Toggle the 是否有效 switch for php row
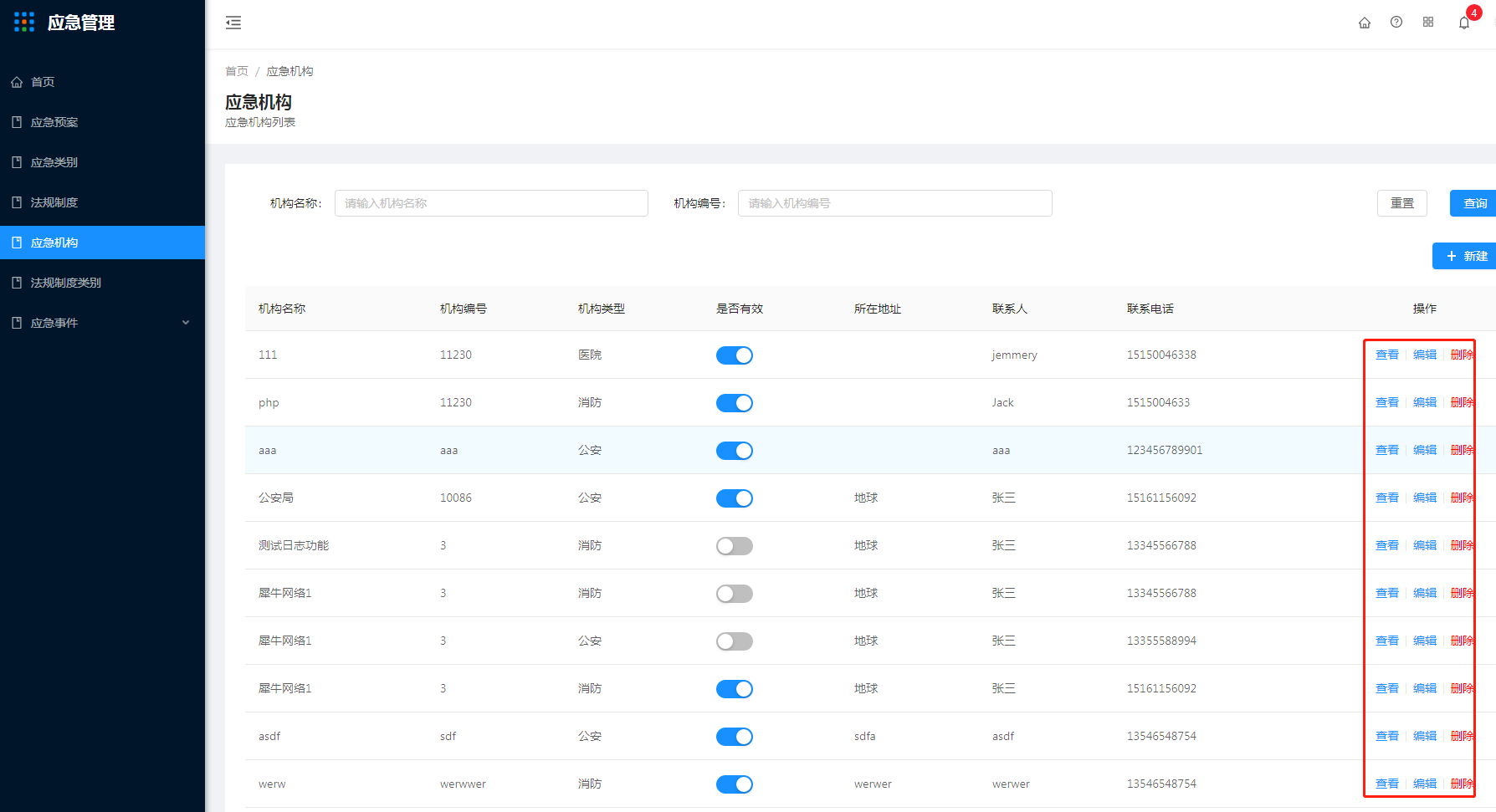The height and width of the screenshot is (812, 1496). pos(735,403)
